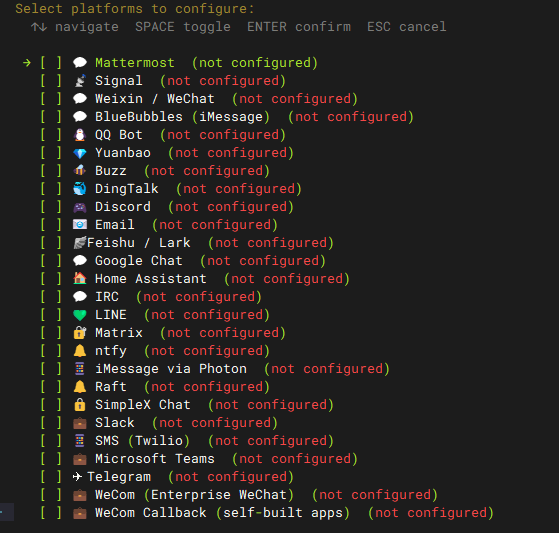The height and width of the screenshot is (533, 559).
Task: Check the Slack platform checkbox
Action: 51,423
